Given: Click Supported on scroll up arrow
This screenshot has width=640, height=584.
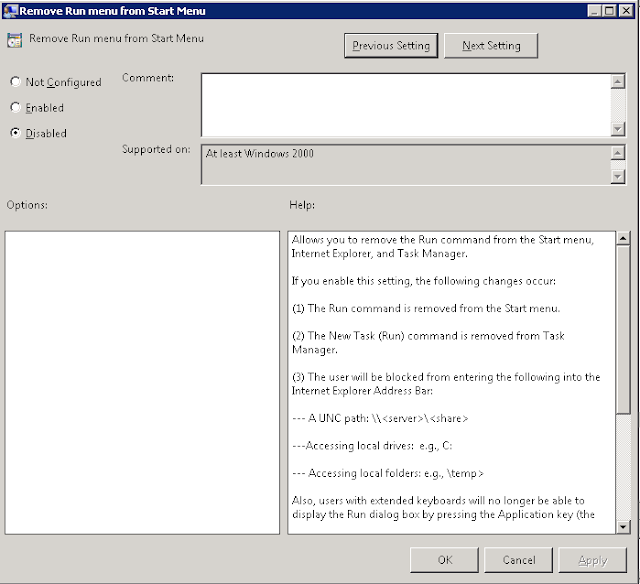Looking at the screenshot, I should point(618,153).
